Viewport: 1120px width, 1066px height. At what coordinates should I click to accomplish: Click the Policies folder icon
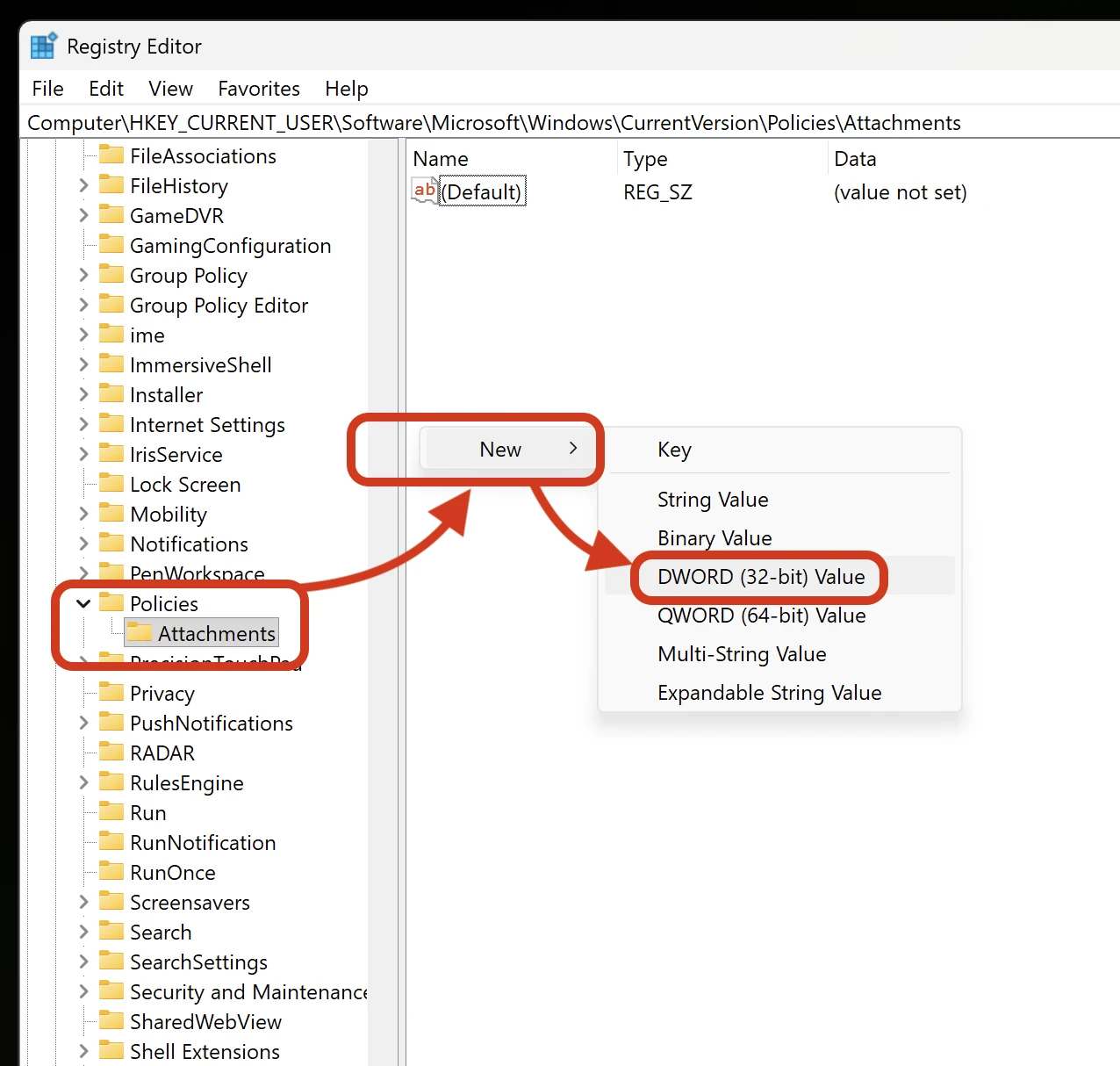pos(111,603)
